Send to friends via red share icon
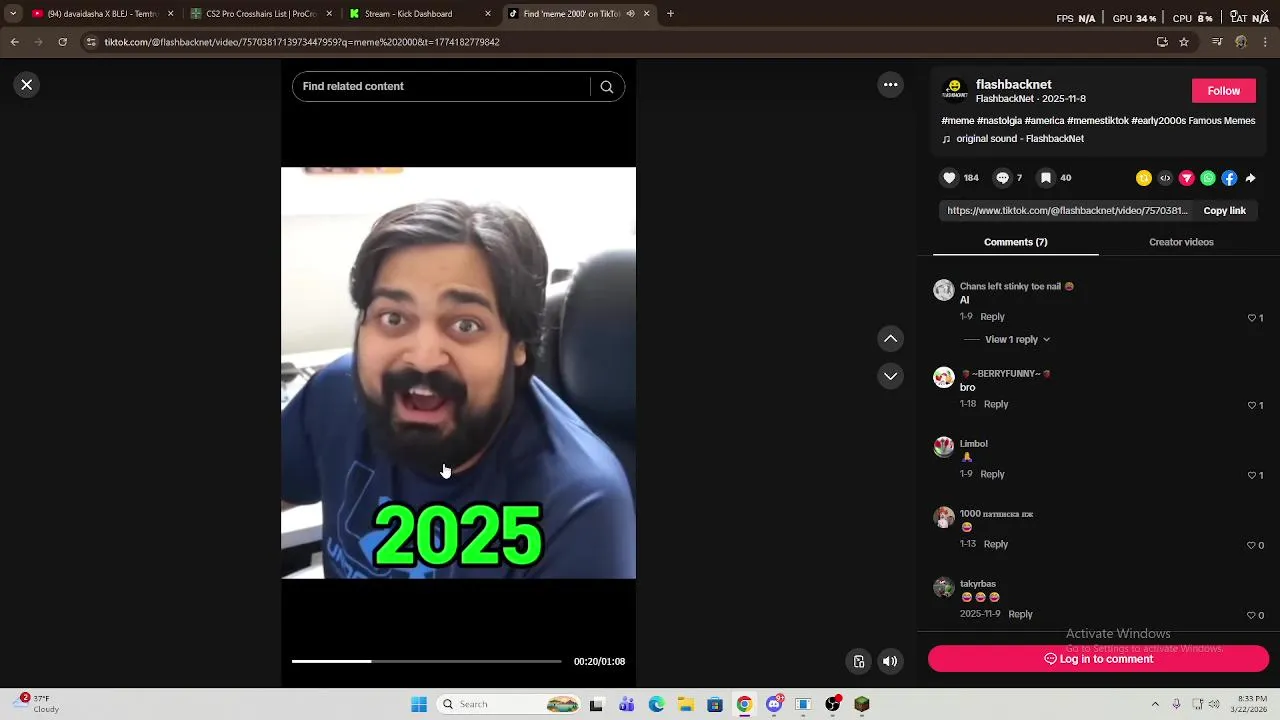 point(1187,178)
